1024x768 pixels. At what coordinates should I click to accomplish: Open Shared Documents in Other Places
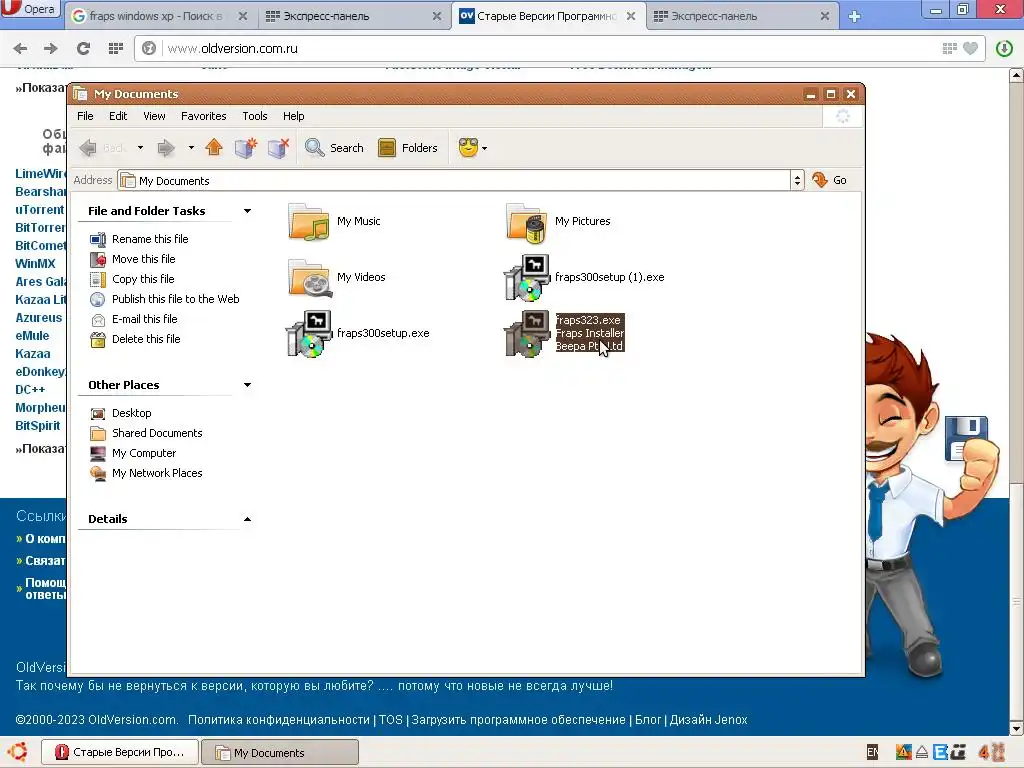157,433
